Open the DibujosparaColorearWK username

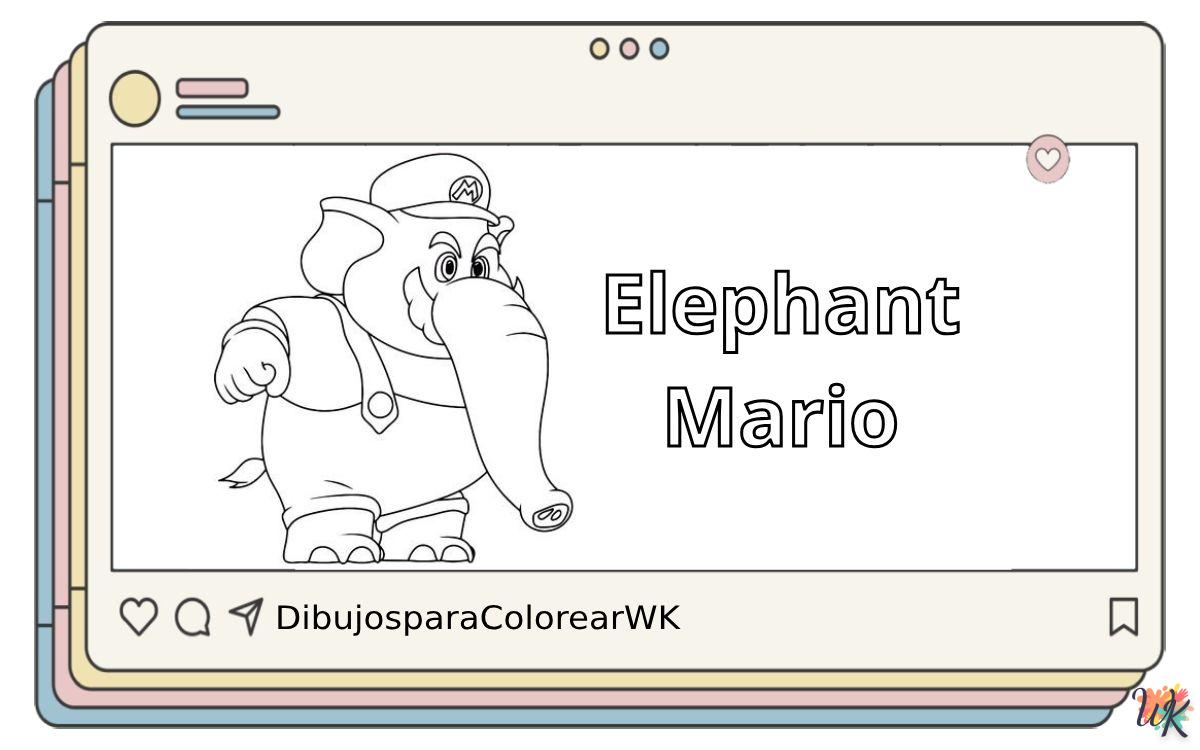click(478, 618)
